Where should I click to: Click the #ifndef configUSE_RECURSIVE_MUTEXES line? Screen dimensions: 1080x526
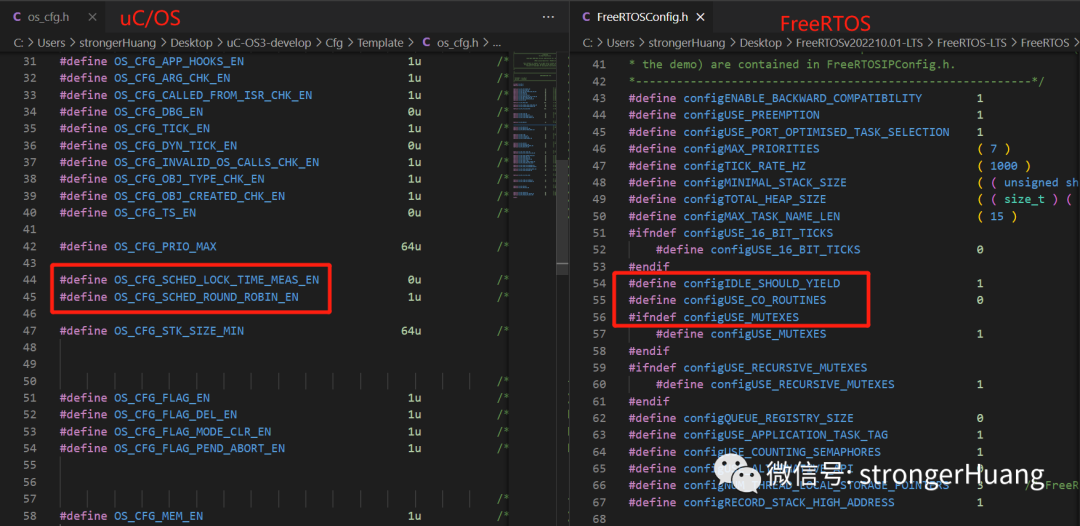coord(748,368)
